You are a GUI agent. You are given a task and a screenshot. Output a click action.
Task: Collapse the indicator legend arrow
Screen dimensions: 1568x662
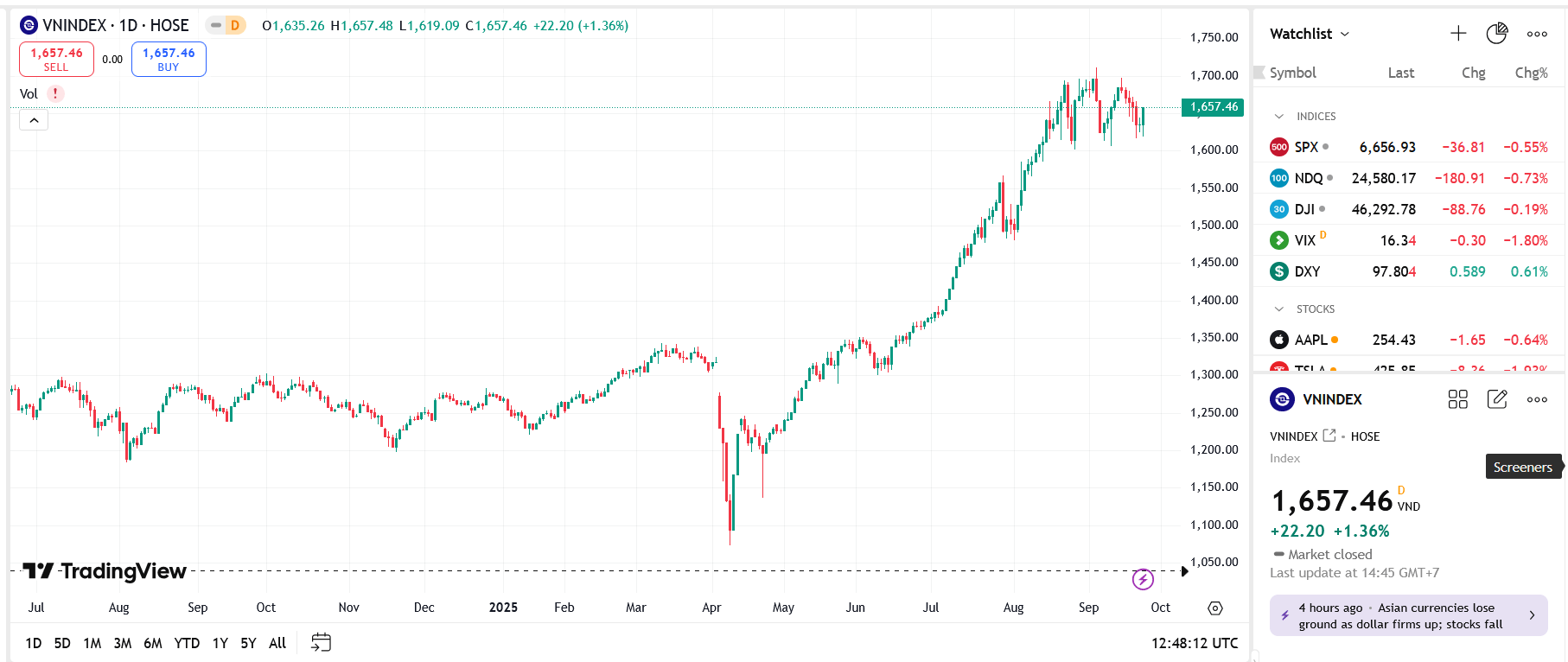pos(34,120)
